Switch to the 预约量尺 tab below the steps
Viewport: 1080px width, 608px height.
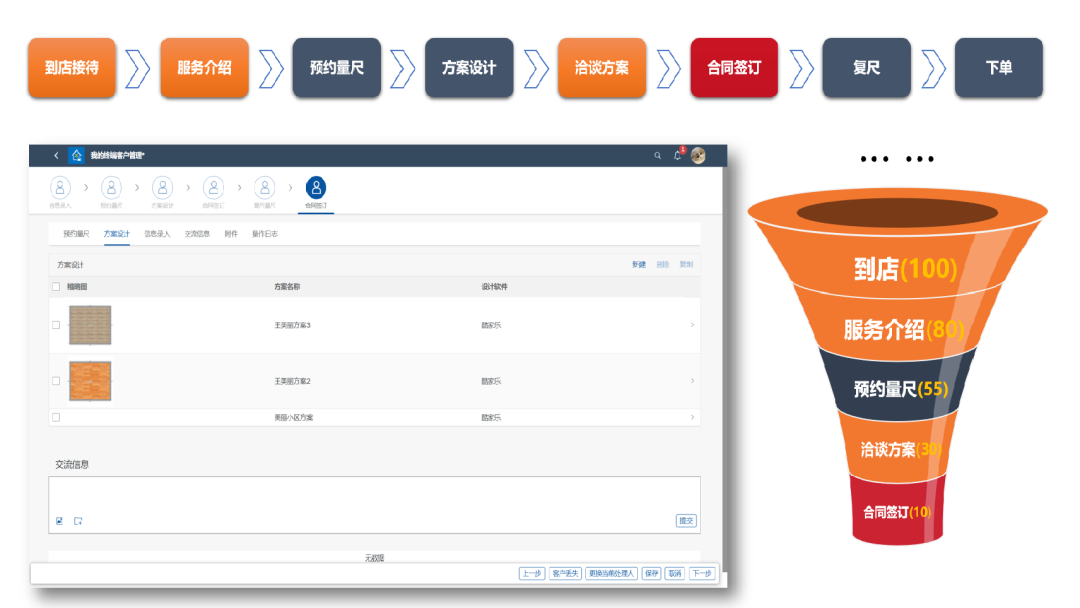point(76,234)
